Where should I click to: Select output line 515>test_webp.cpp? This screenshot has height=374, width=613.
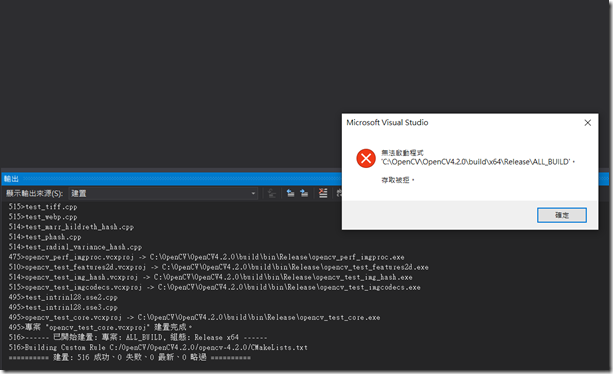coord(43,217)
